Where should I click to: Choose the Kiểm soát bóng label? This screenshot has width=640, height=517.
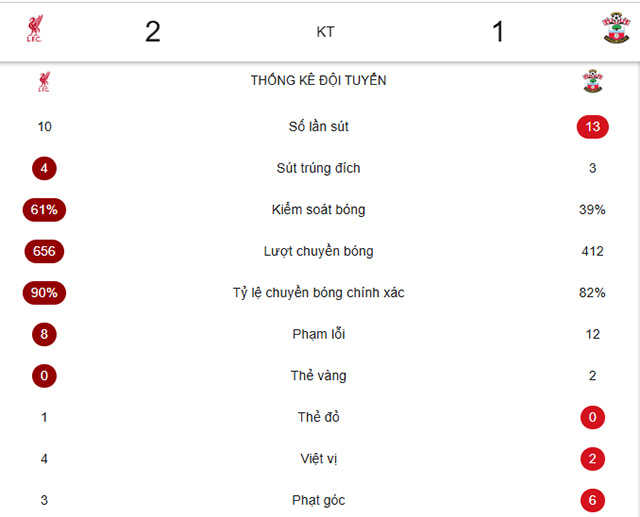click(318, 210)
